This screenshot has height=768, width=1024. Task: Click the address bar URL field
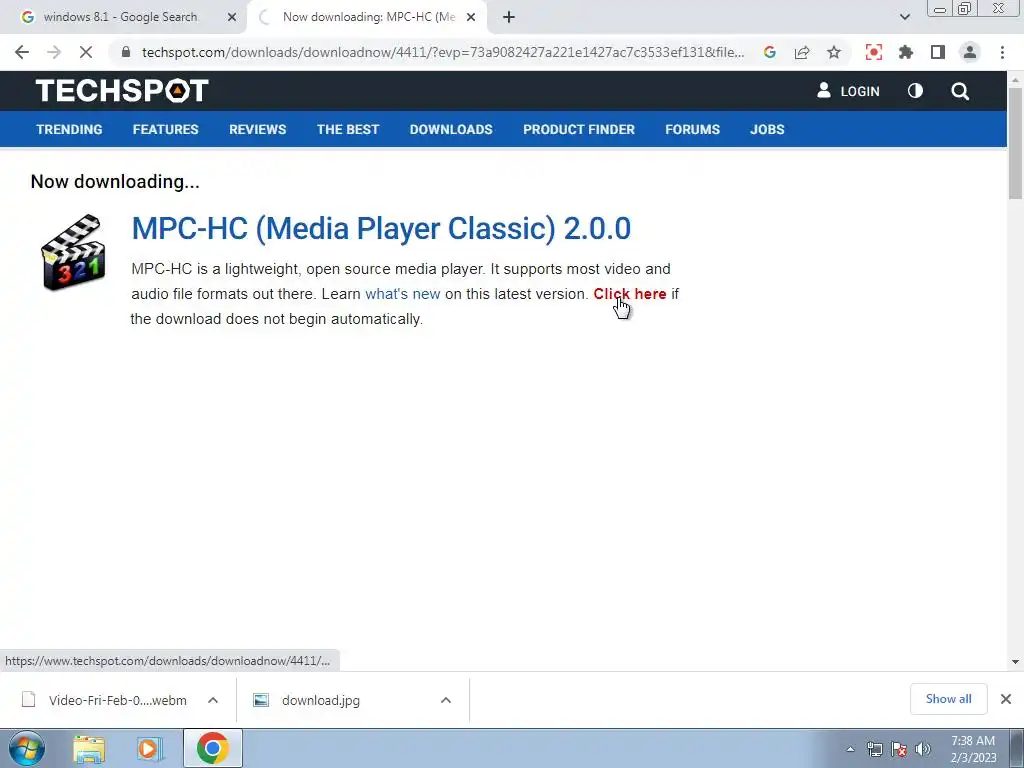443,52
